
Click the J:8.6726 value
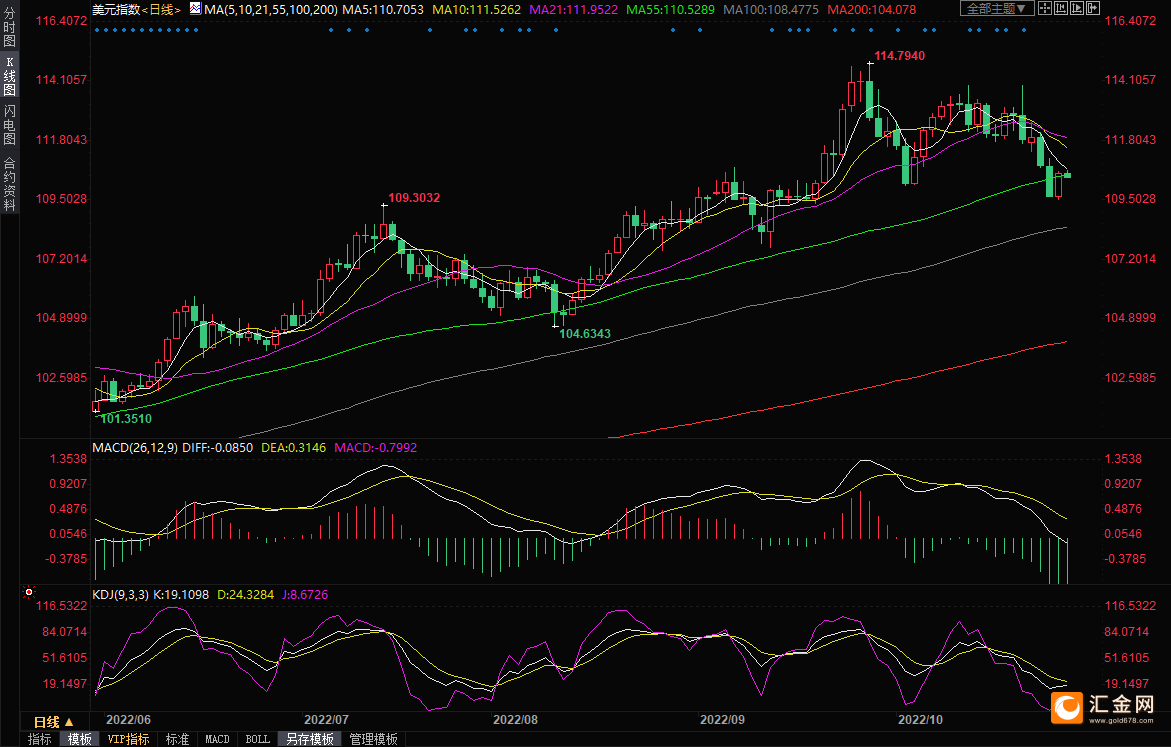pos(305,595)
